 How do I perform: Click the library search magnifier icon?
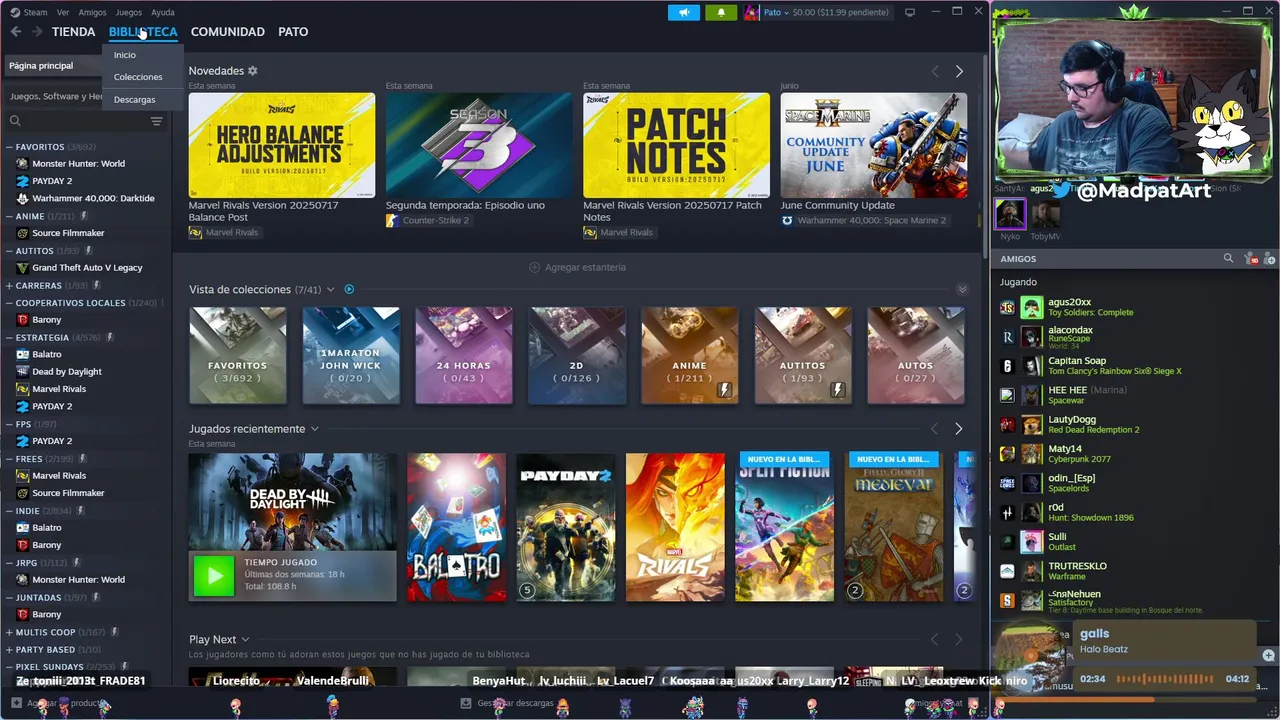pos(15,121)
